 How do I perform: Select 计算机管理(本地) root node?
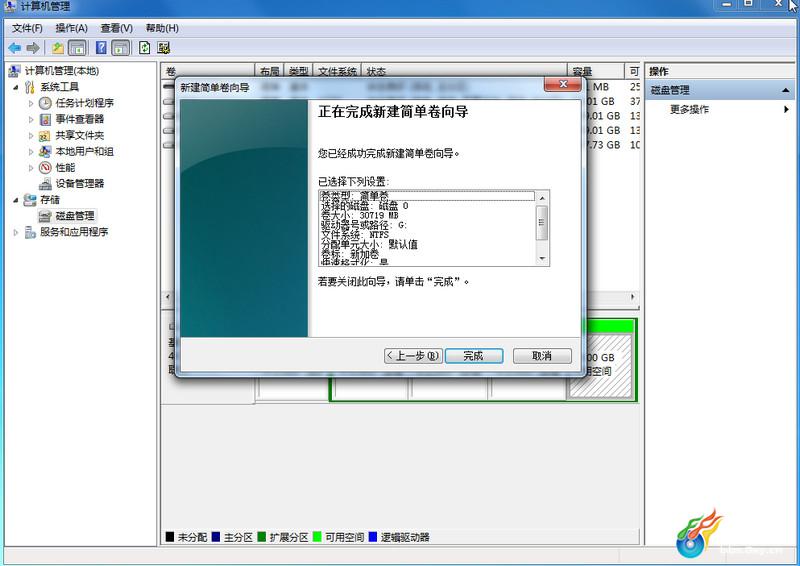coord(62,71)
